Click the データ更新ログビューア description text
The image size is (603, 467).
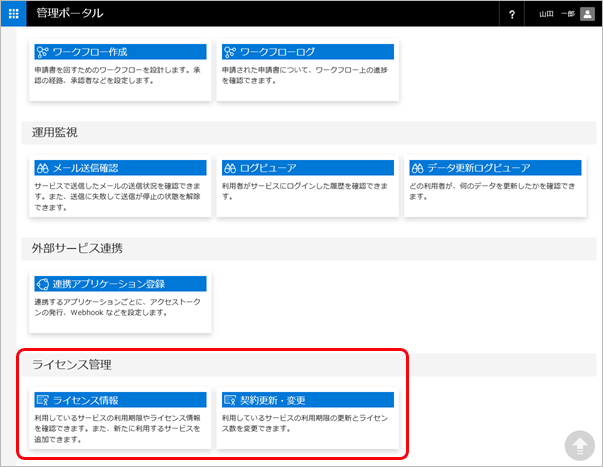coord(492,191)
